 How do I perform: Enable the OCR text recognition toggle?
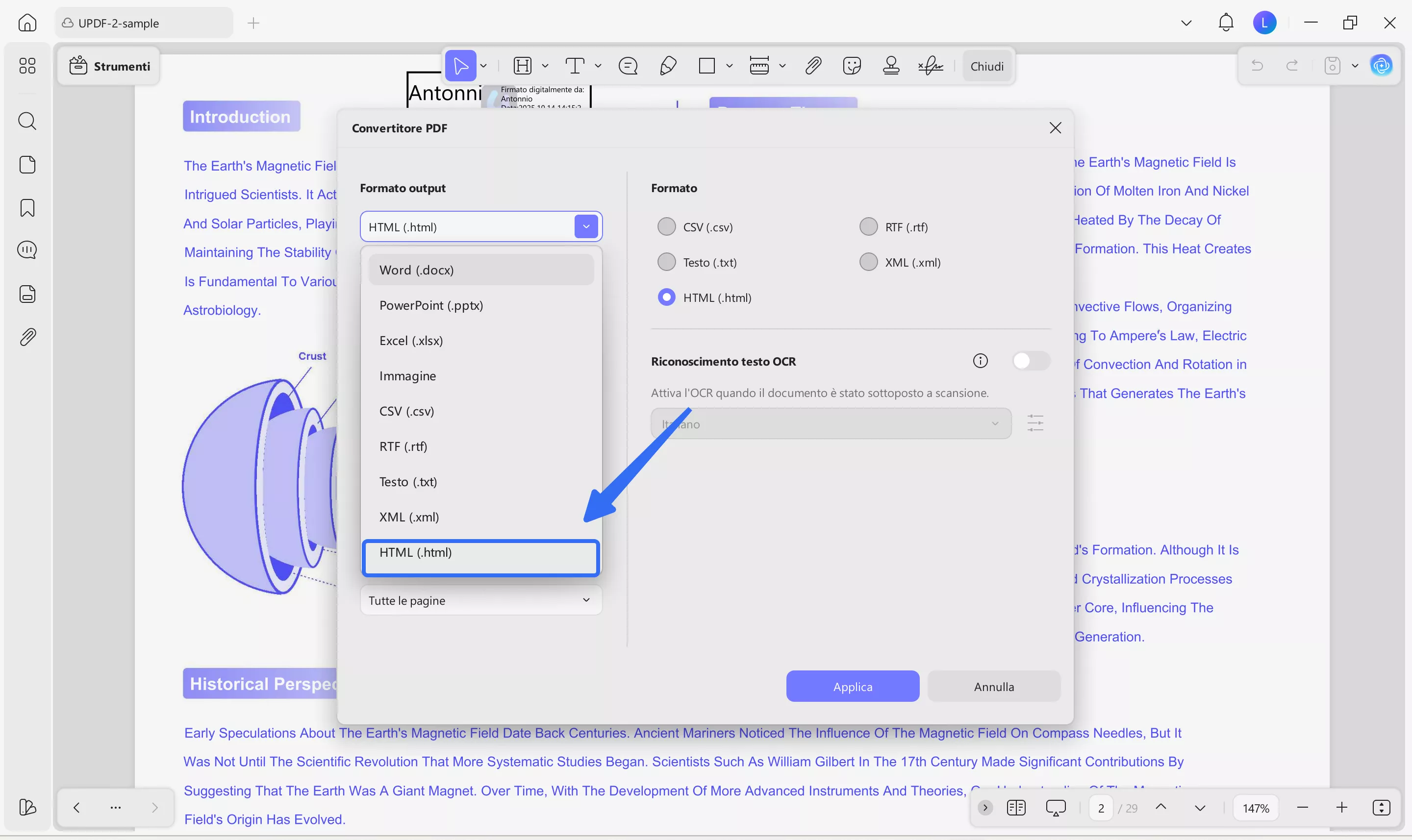pos(1031,361)
